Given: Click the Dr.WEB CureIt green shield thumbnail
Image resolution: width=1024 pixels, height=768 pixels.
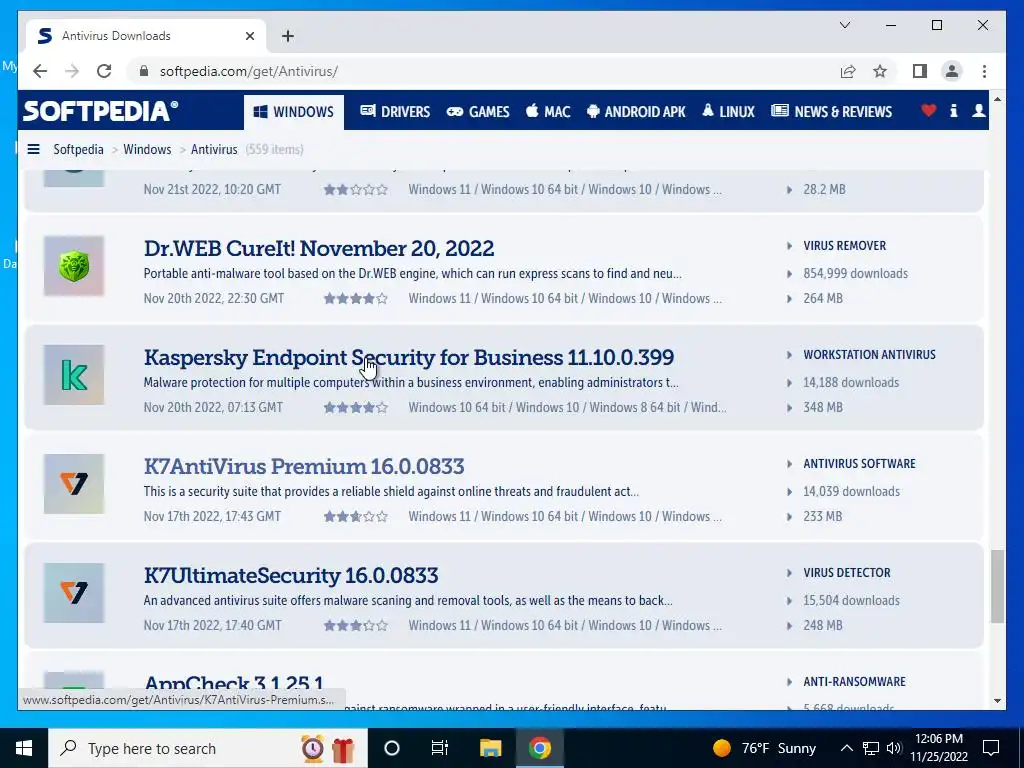Looking at the screenshot, I should (74, 266).
